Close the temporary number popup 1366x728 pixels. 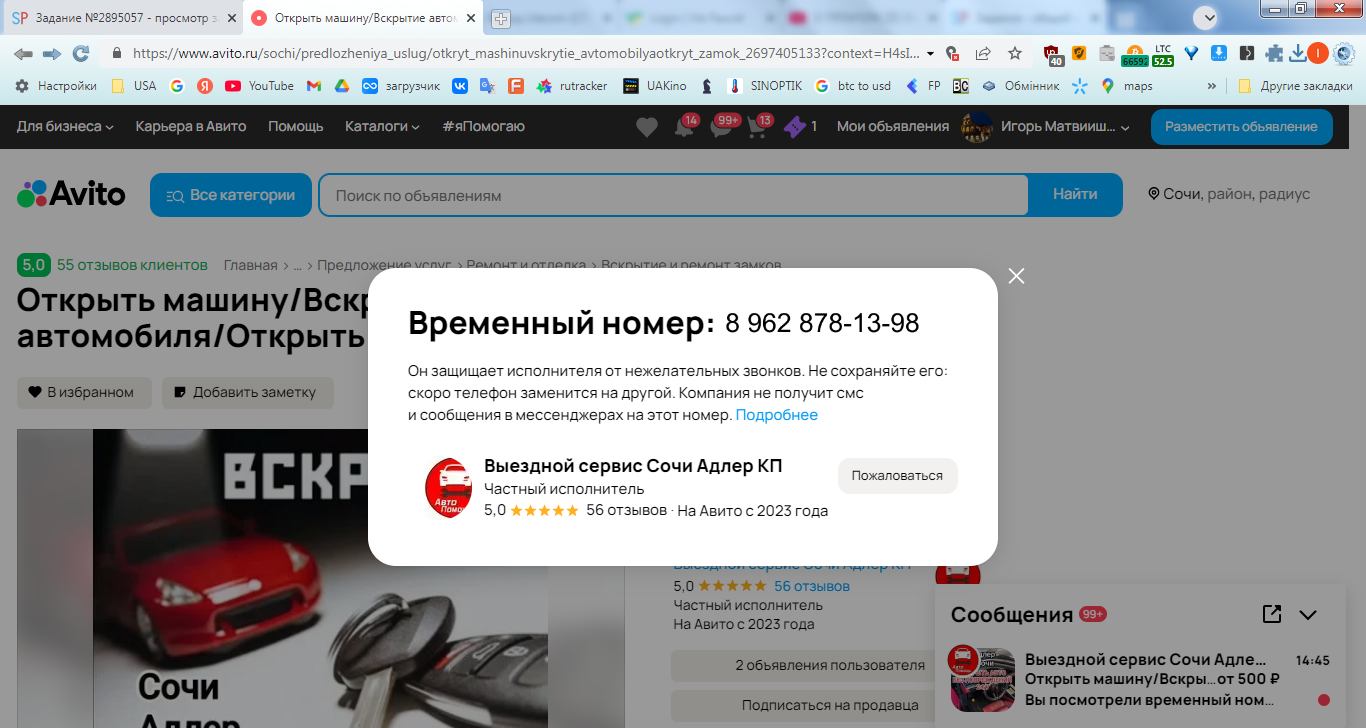coord(1017,276)
